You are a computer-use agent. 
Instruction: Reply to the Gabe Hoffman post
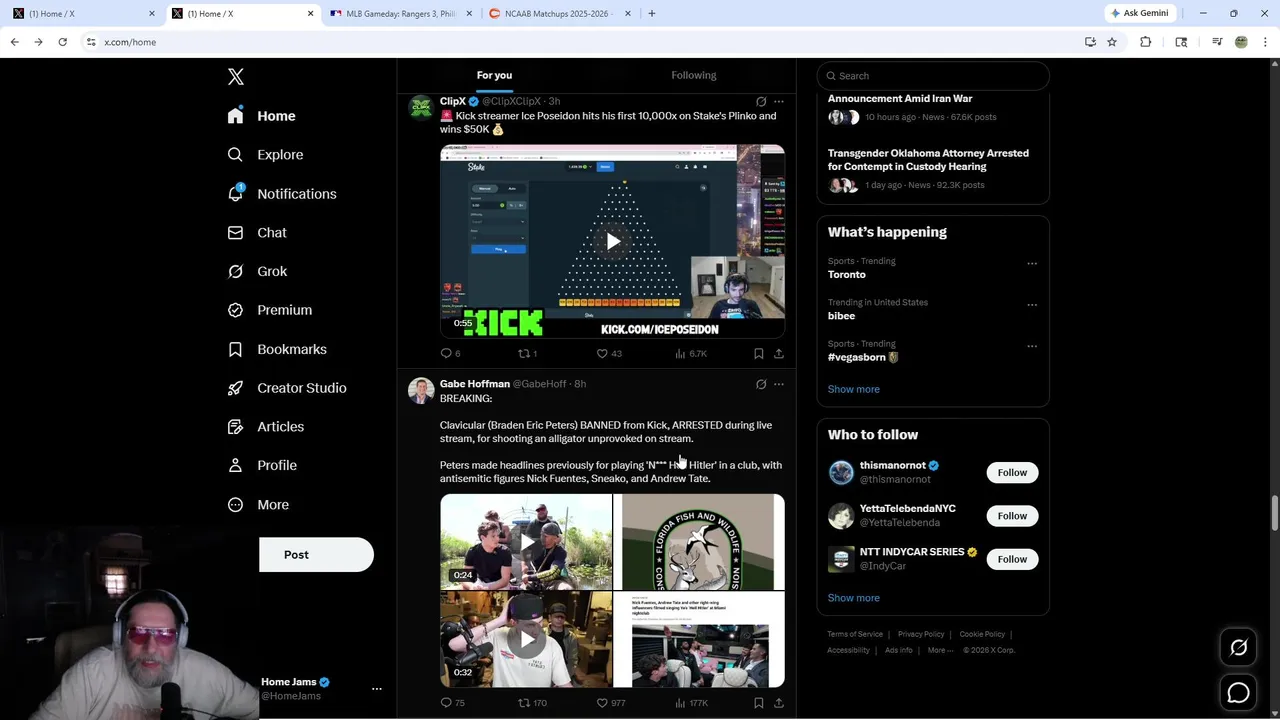click(x=446, y=703)
